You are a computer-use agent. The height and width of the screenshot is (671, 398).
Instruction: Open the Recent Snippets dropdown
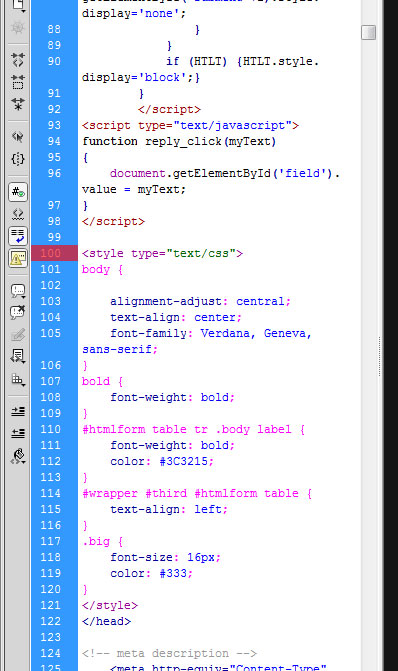18,356
